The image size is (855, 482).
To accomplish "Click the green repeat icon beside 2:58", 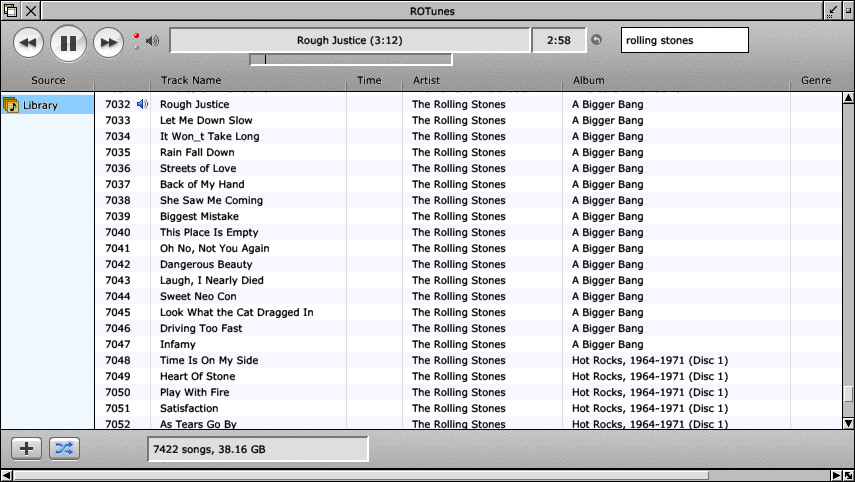I will 597,40.
